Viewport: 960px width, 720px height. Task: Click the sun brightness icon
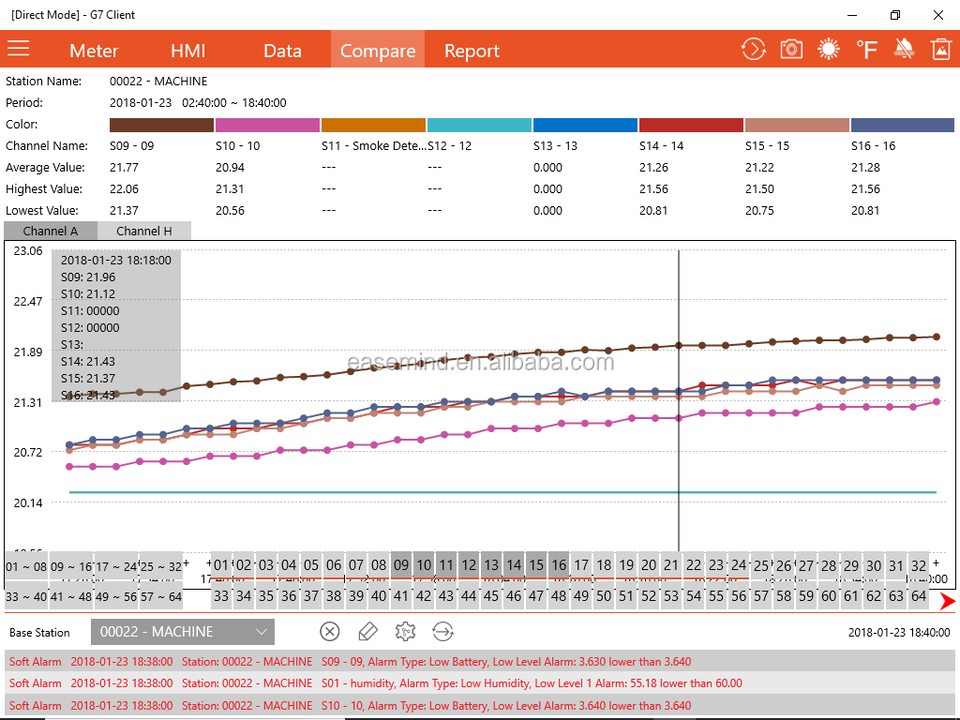coord(829,49)
